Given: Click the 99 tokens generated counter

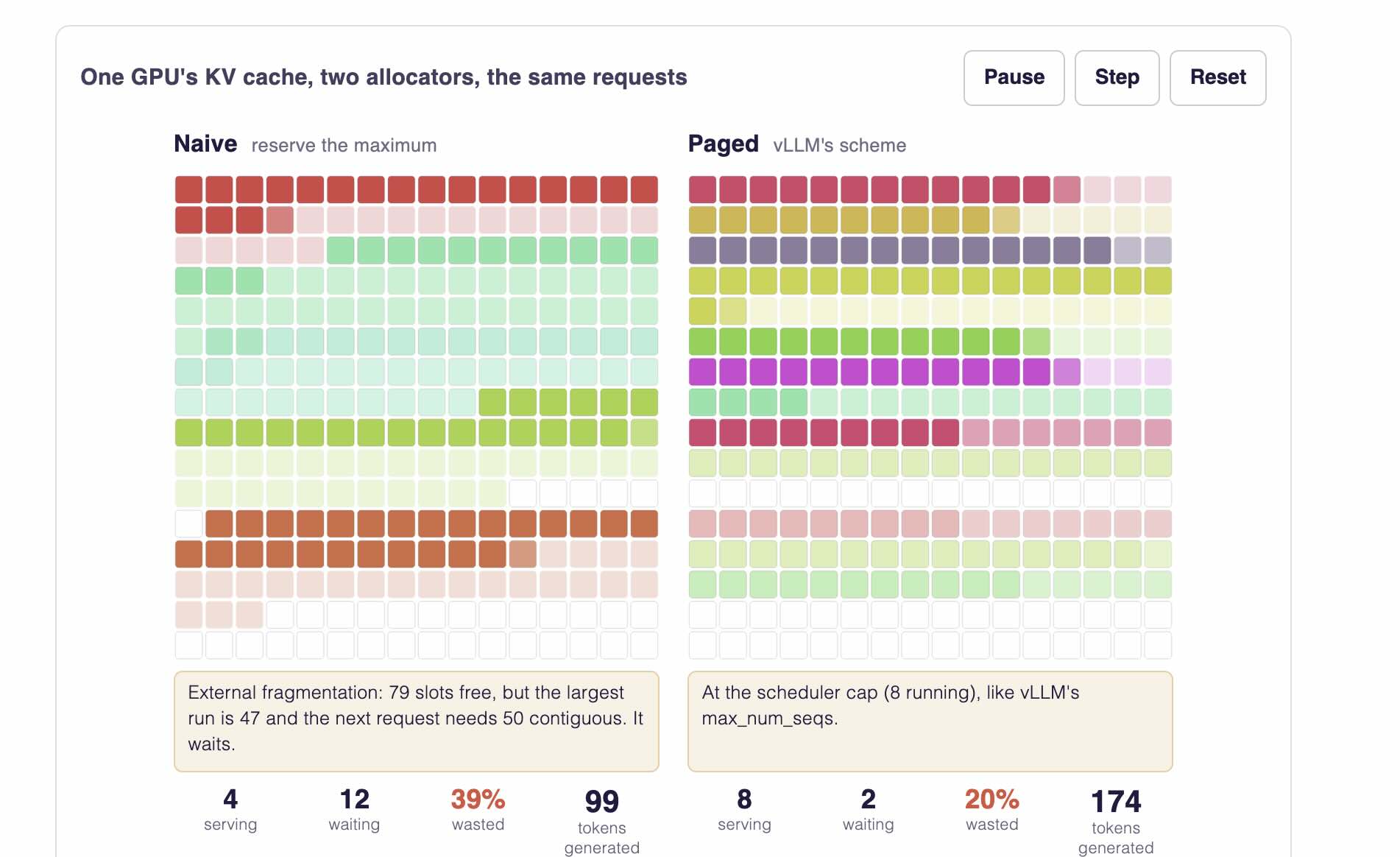Looking at the screenshot, I should pyautogui.click(x=602, y=821).
